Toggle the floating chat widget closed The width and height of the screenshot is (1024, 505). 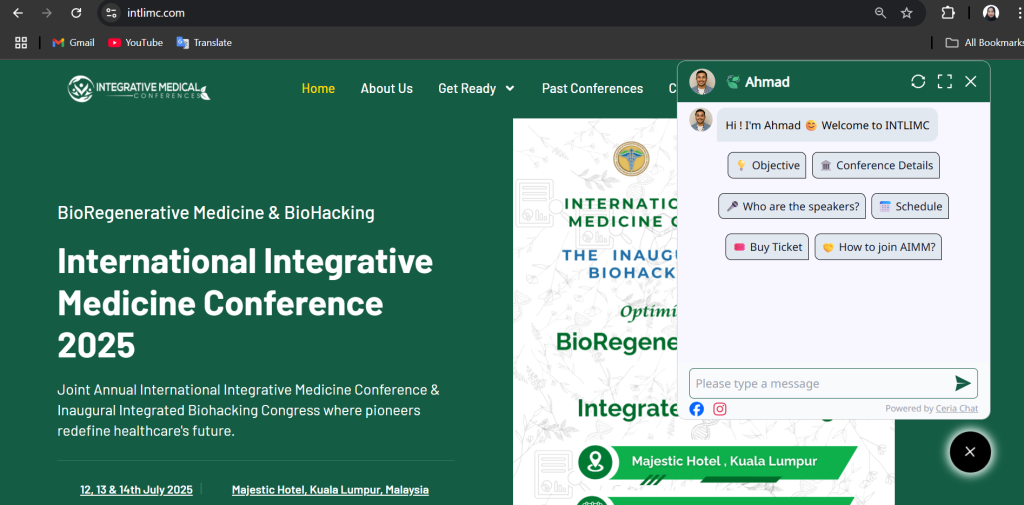[969, 452]
